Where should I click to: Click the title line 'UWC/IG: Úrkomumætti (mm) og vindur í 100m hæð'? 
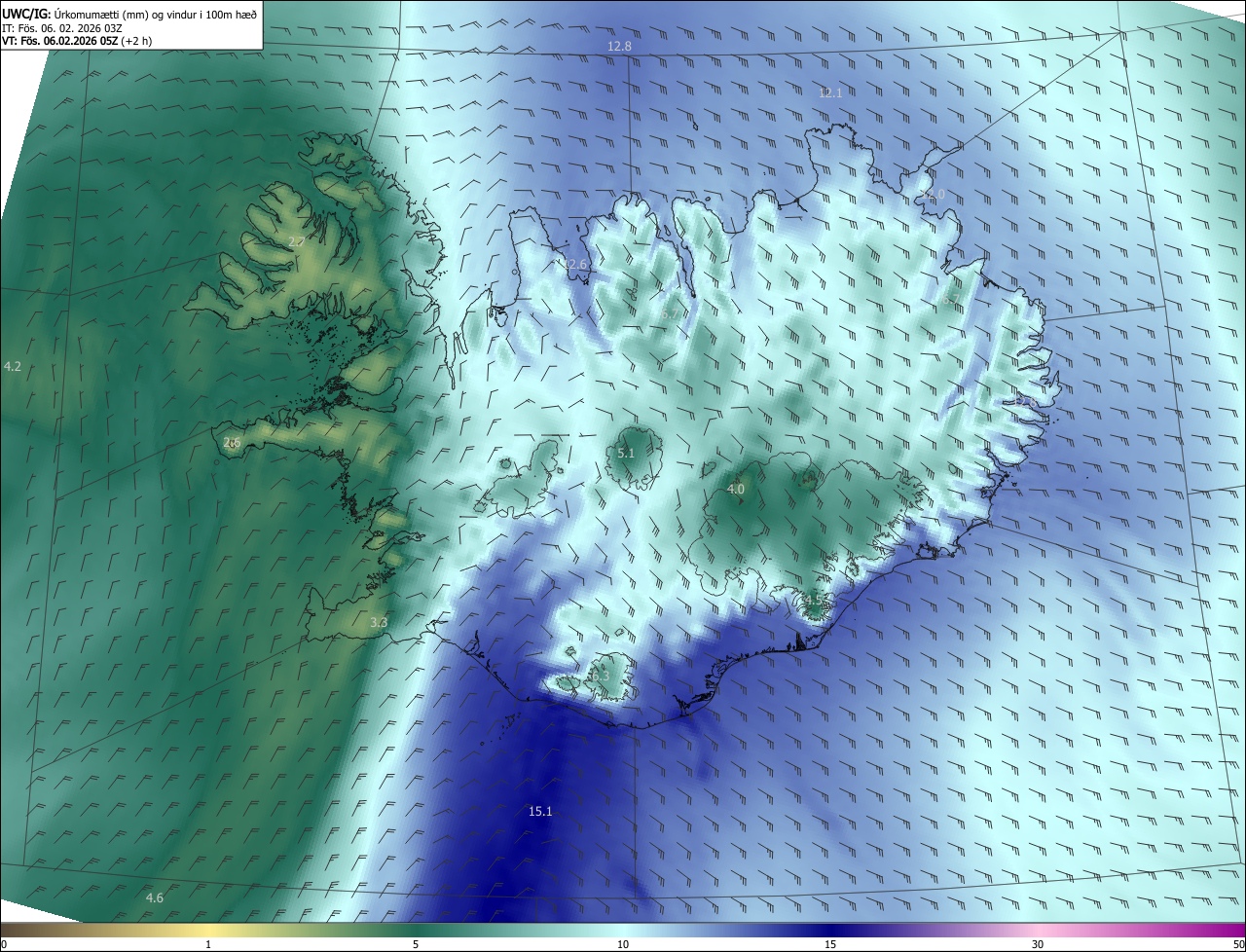(129, 14)
